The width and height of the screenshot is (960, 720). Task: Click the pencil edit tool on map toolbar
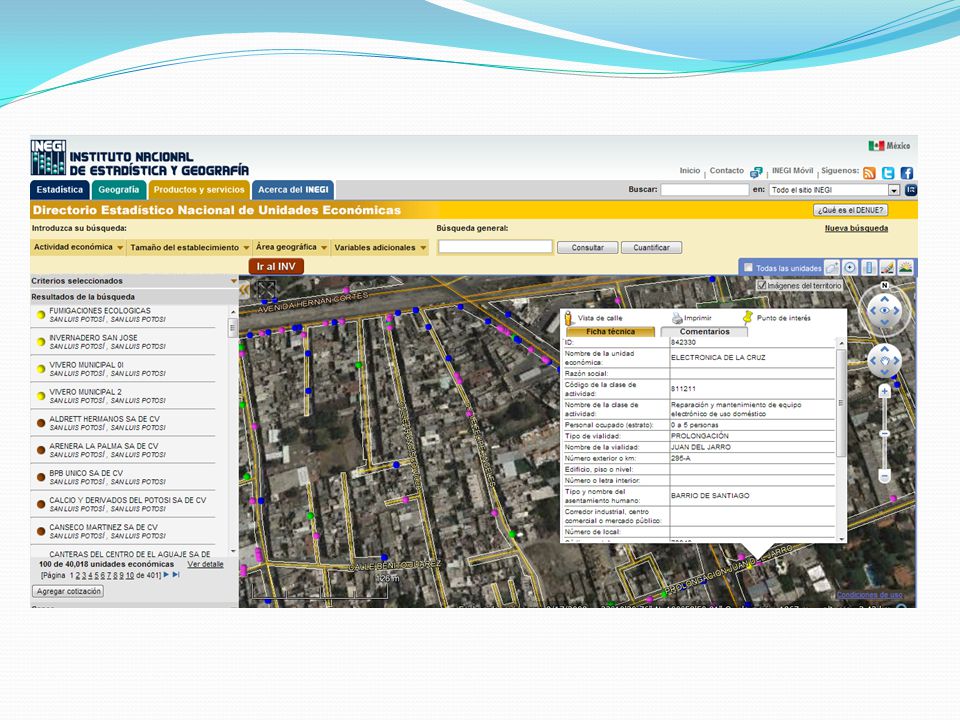[x=887, y=268]
